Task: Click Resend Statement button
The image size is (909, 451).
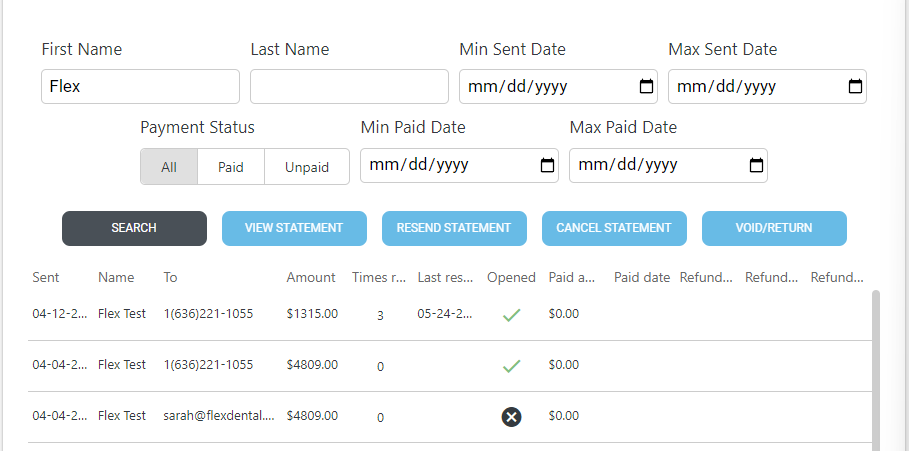Action: point(454,228)
